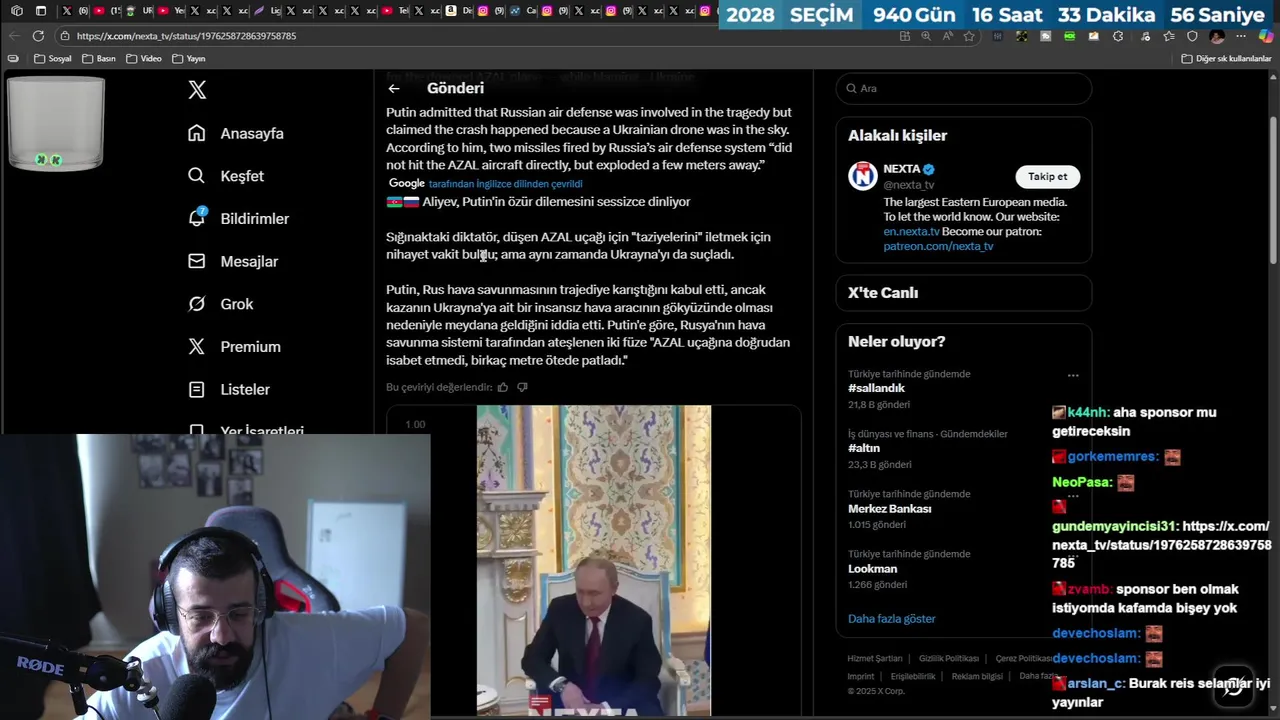Screen dimensions: 1280x720
Task: Give thumbs down to the translation
Action: coord(522,387)
